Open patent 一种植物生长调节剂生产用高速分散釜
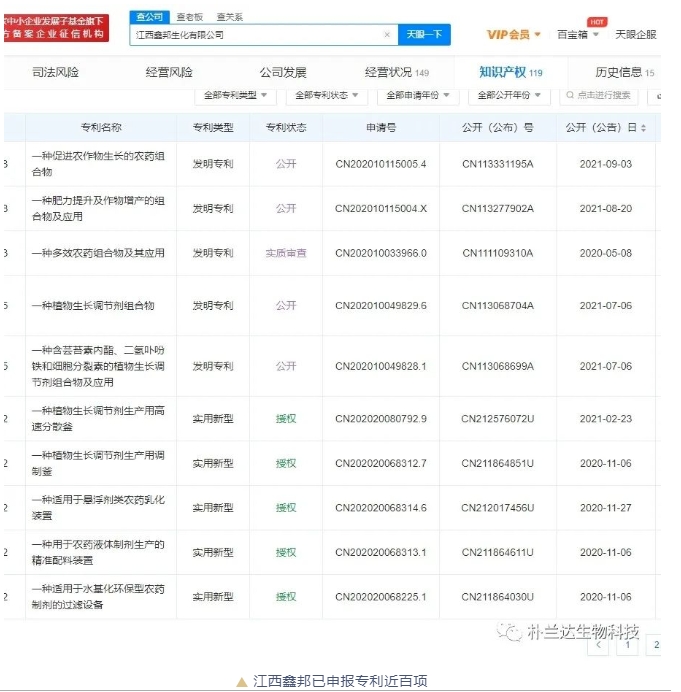 point(98,418)
